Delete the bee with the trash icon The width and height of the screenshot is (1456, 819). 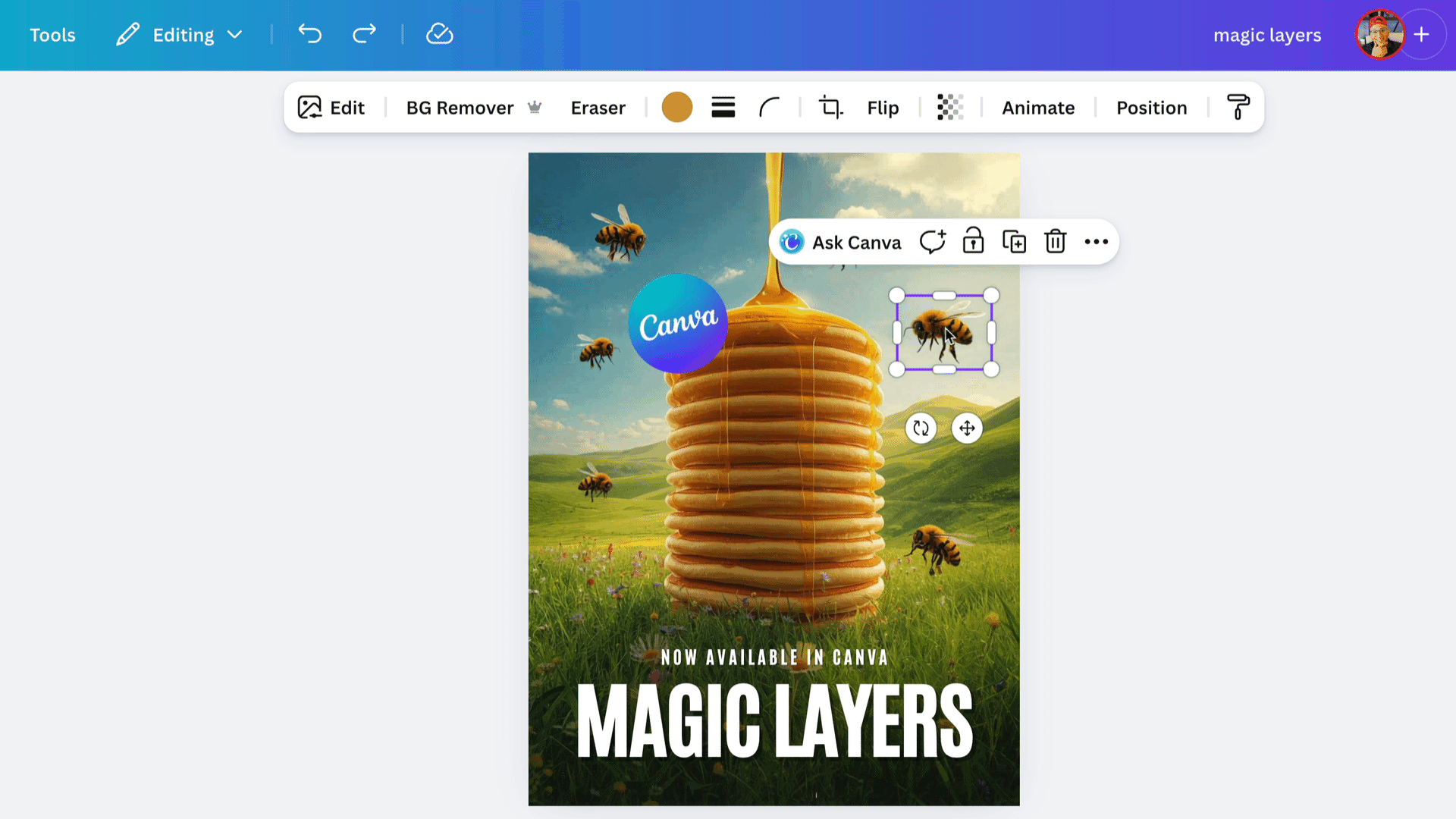[1055, 242]
